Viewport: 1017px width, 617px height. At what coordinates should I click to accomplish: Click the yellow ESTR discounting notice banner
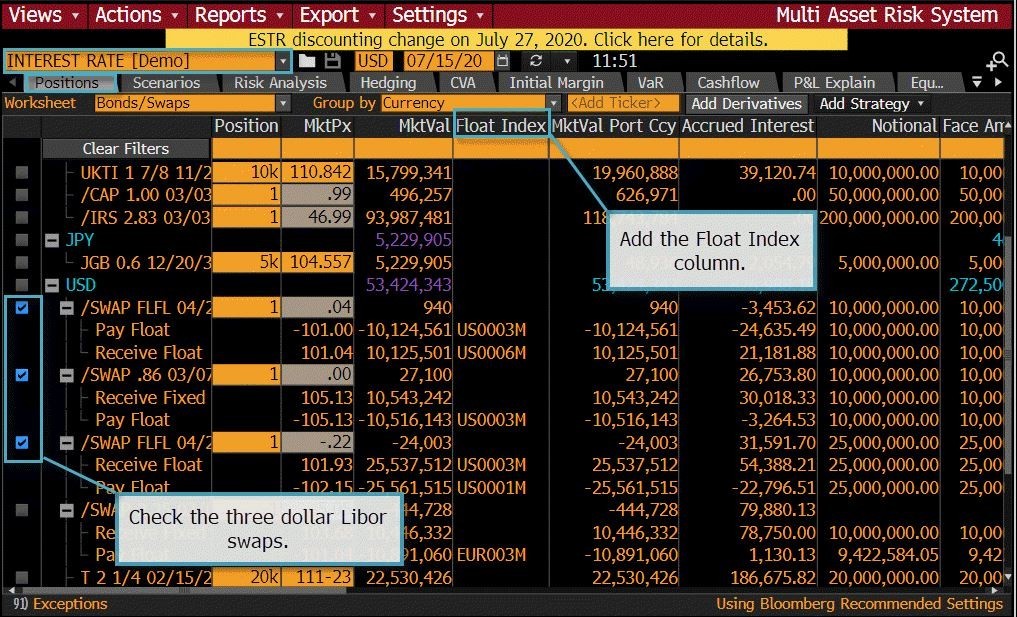[x=507, y=40]
